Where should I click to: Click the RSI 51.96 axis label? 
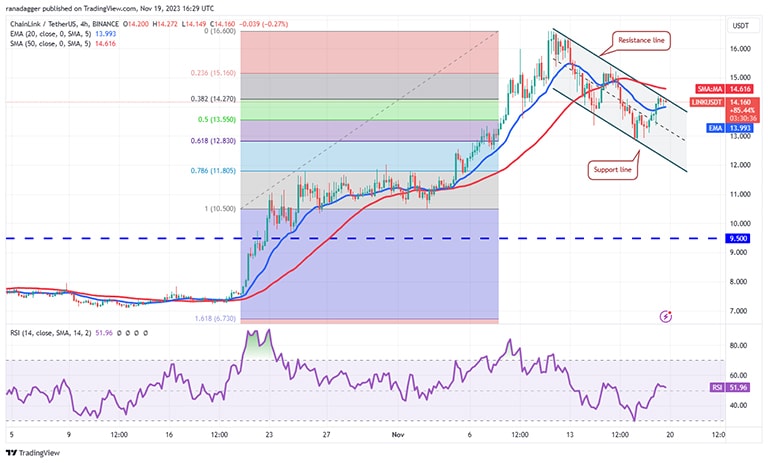[729, 387]
